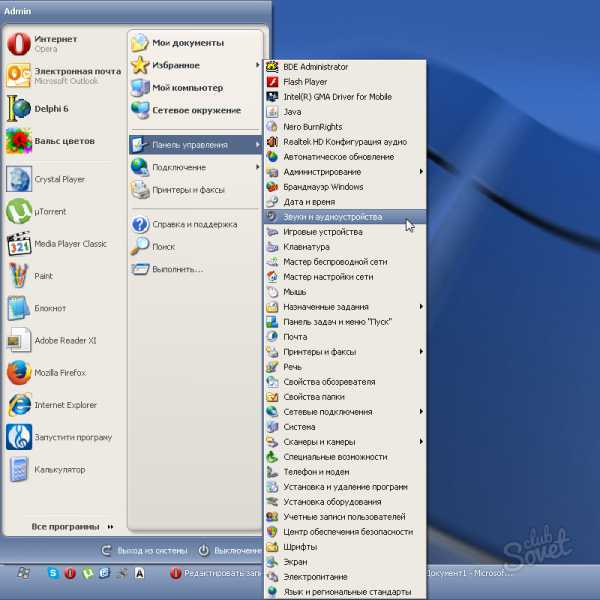Select Intel(R) GMA Driver for Mobile
Image resolution: width=600 pixels, height=600 pixels.
345,97
